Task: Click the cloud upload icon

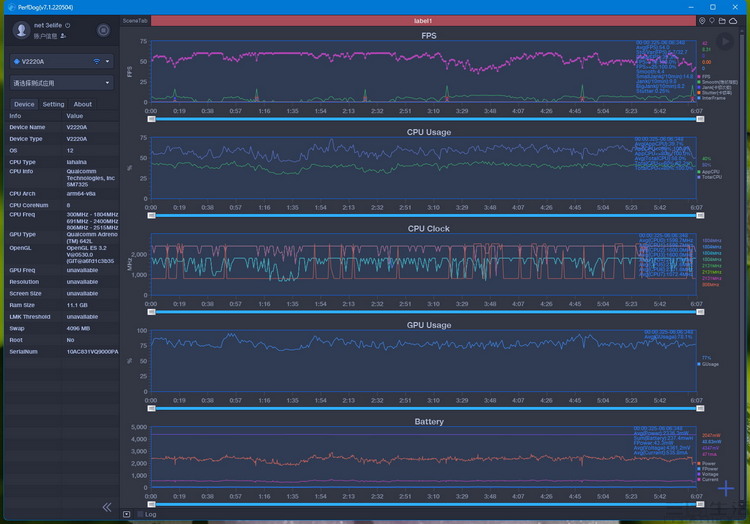Action: pos(733,21)
